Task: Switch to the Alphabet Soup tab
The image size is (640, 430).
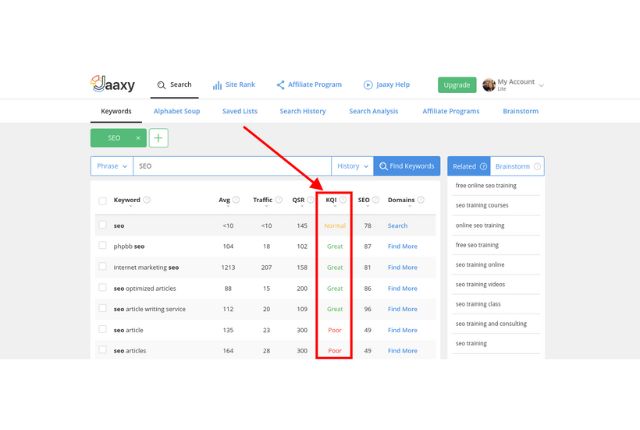Action: coord(177,111)
